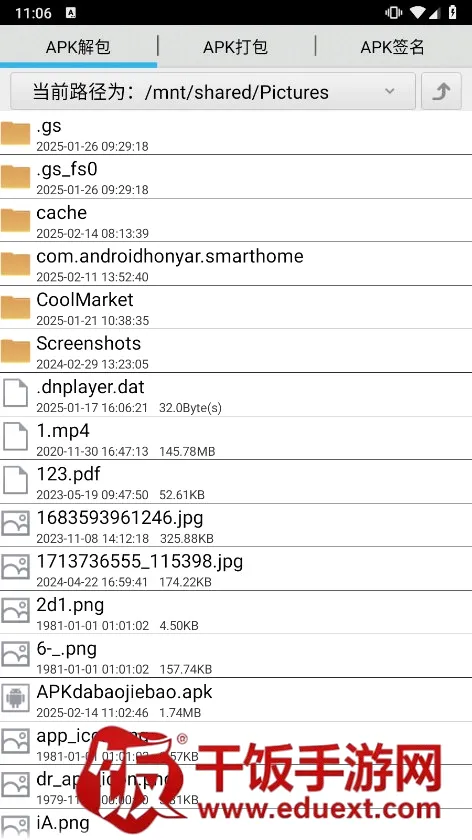This screenshot has width=472, height=840.
Task: Tap the image icon for 2d1.png
Action: [x=15, y=612]
